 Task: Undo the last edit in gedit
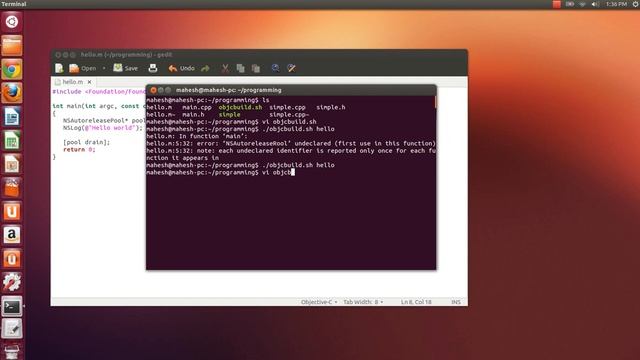(x=182, y=68)
